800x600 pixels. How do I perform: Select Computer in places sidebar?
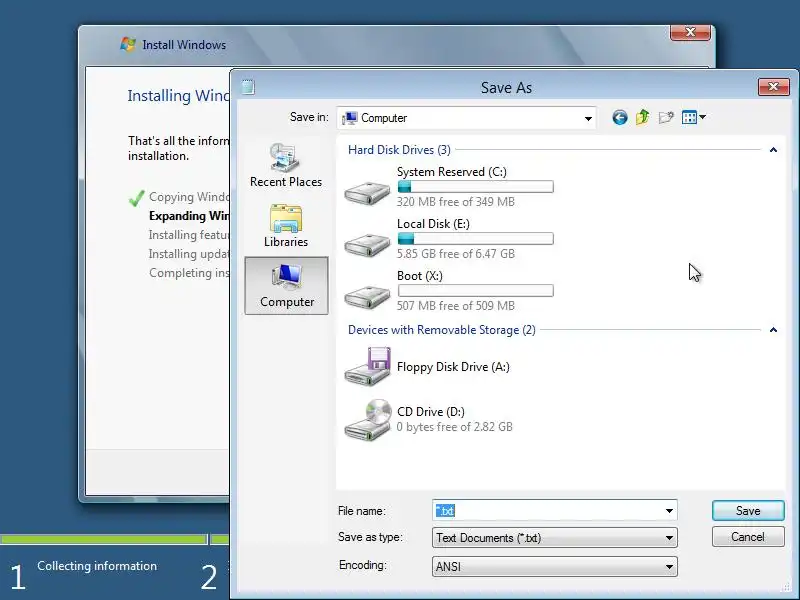click(286, 286)
